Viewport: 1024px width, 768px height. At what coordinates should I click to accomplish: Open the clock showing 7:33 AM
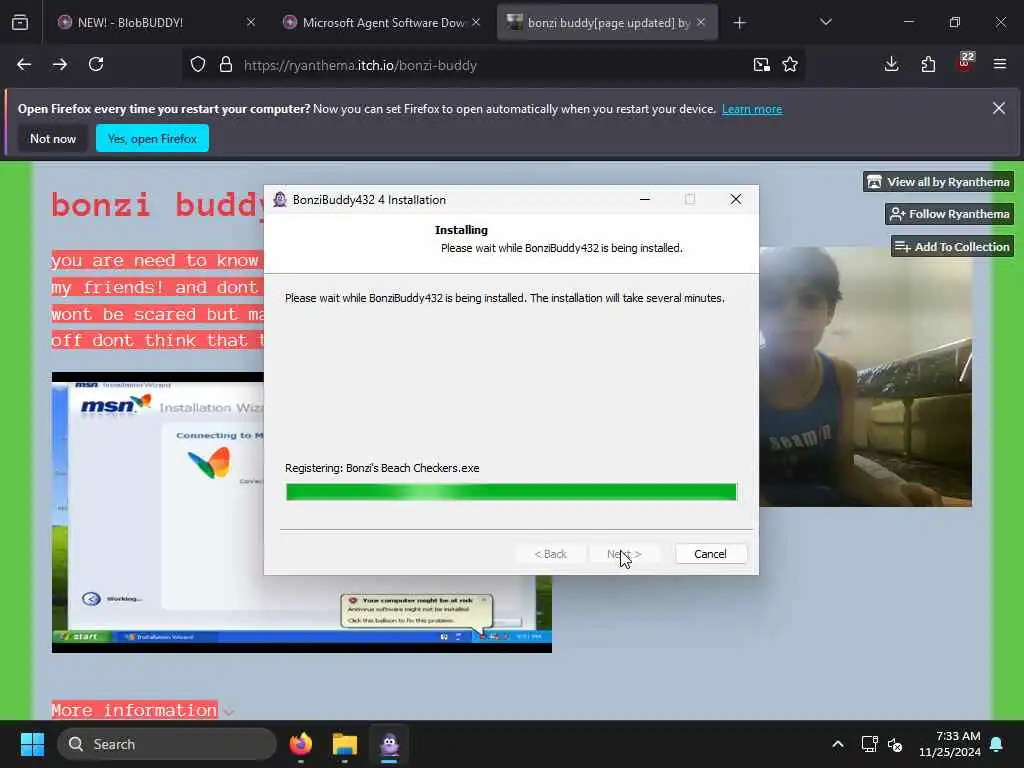click(950, 744)
